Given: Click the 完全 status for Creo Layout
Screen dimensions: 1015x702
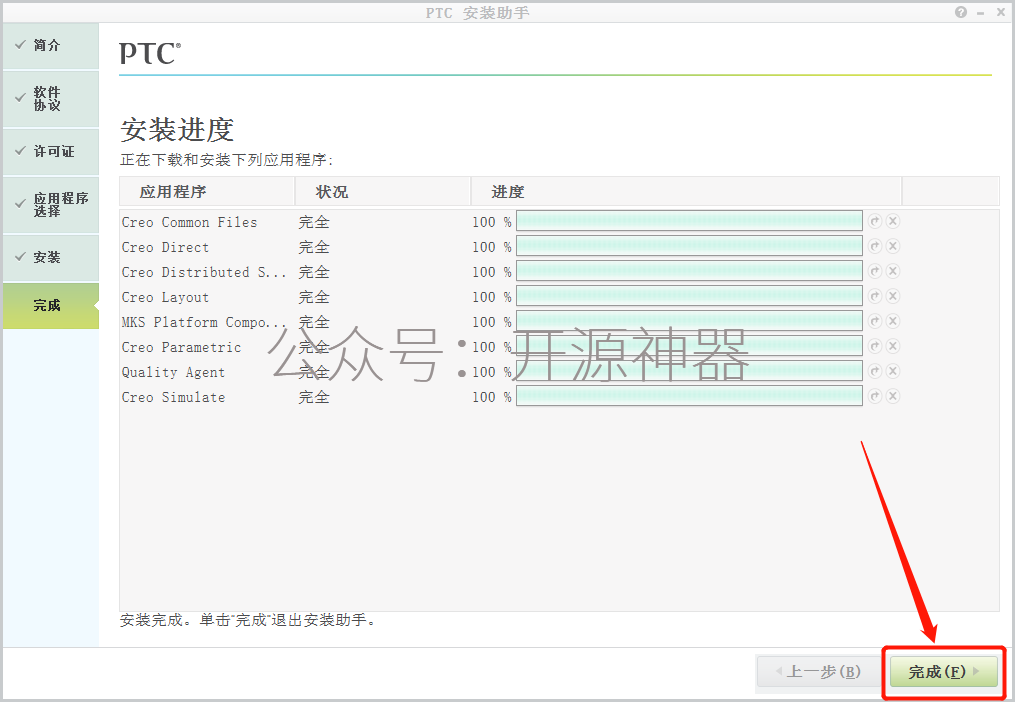Looking at the screenshot, I should coord(314,297).
